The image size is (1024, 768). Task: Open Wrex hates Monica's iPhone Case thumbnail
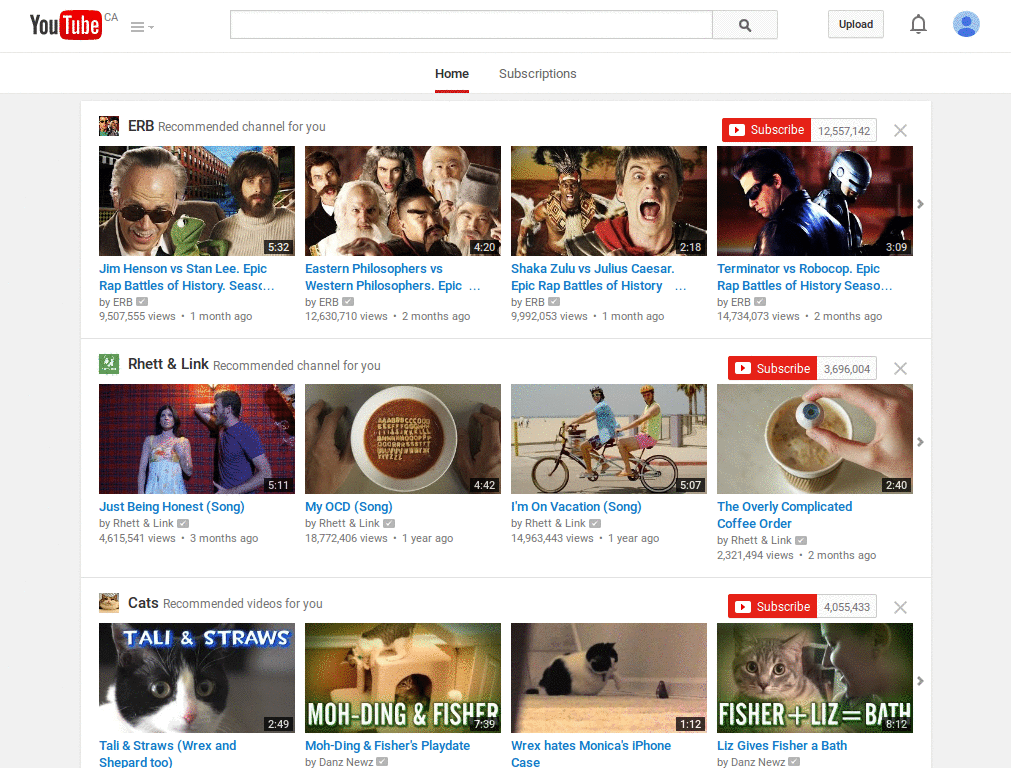pos(609,678)
